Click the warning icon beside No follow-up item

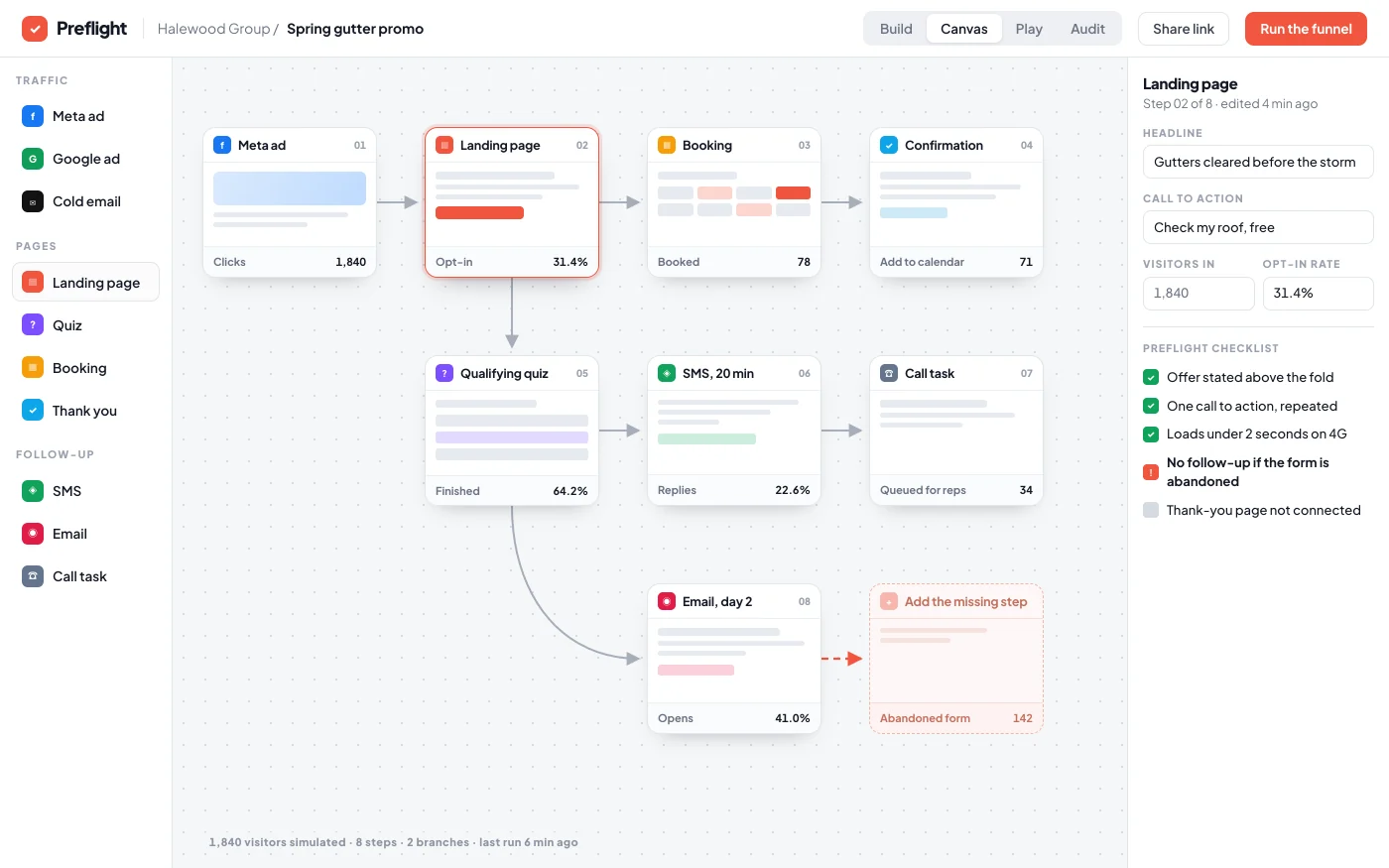click(1151, 472)
